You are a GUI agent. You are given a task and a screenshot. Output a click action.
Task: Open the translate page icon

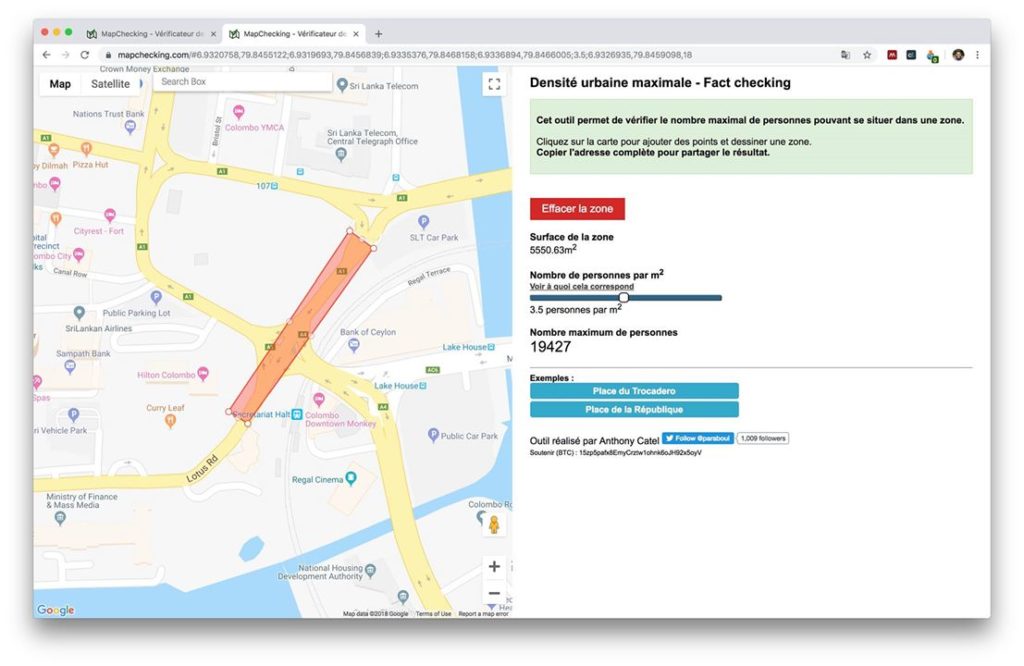coord(846,55)
